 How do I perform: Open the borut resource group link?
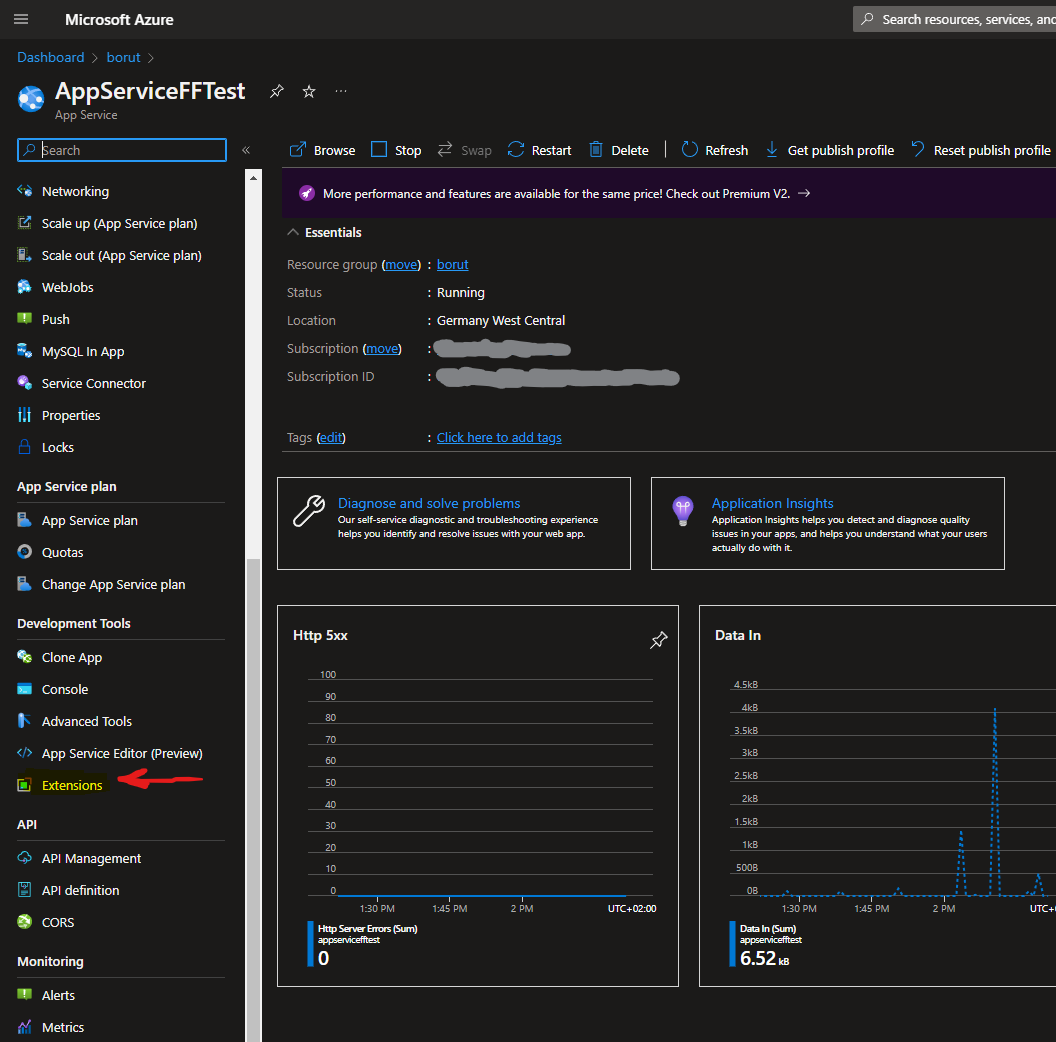(x=452, y=265)
